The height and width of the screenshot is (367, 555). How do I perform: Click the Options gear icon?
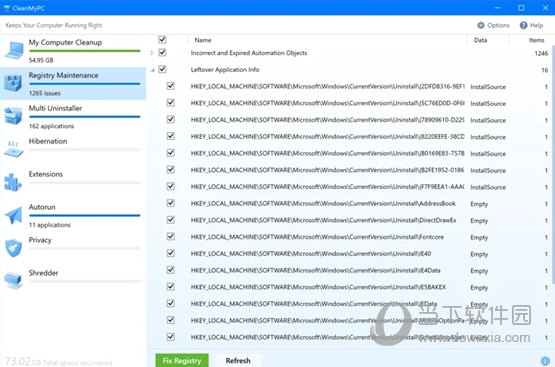tap(481, 25)
